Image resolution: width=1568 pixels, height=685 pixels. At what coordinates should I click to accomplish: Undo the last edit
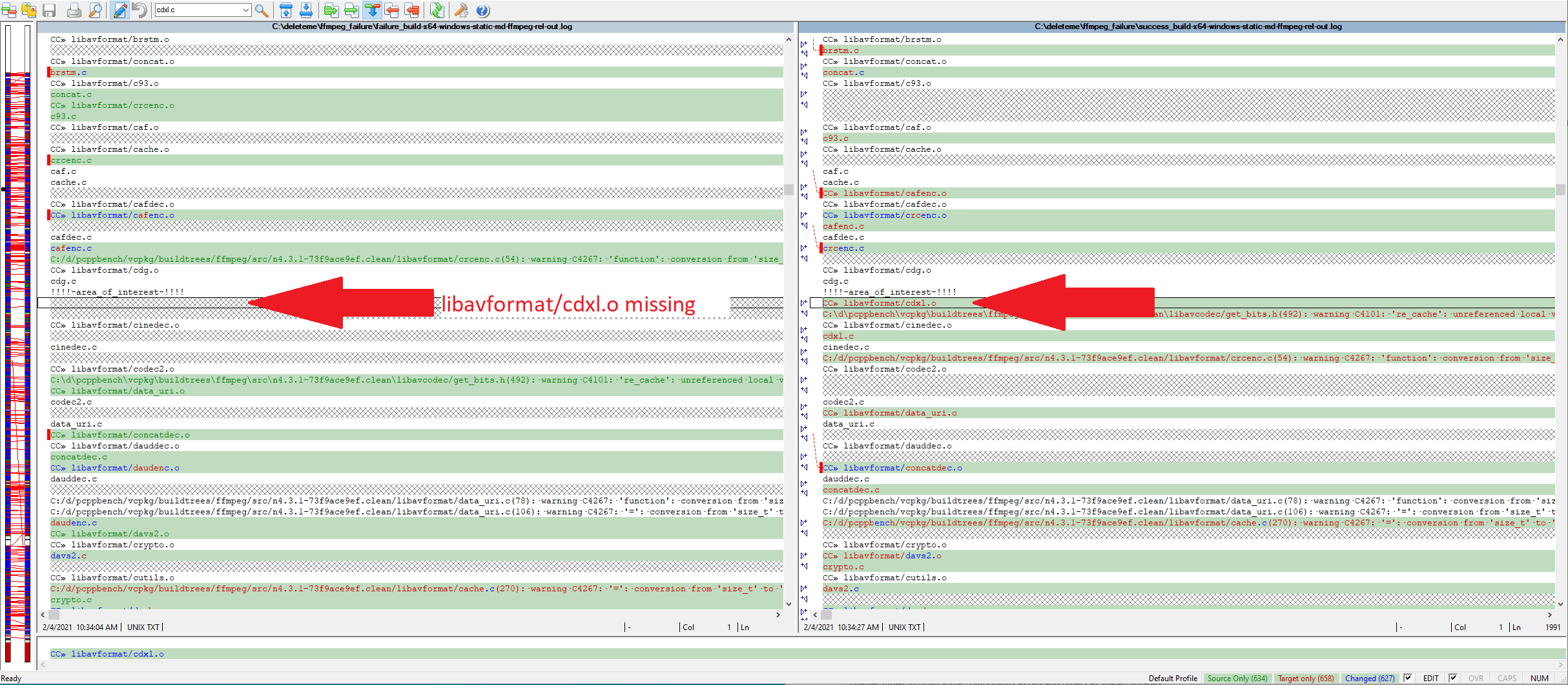point(139,10)
